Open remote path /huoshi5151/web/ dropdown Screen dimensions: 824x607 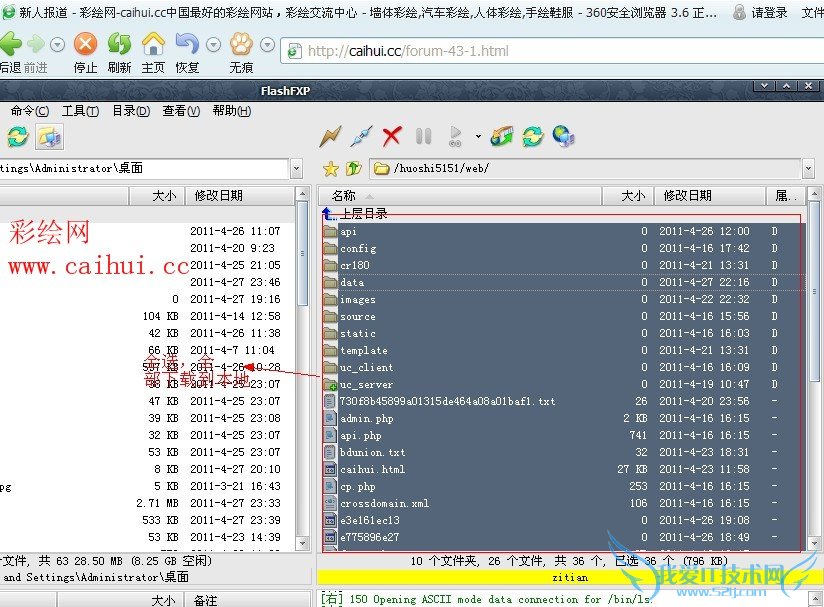tap(808, 169)
